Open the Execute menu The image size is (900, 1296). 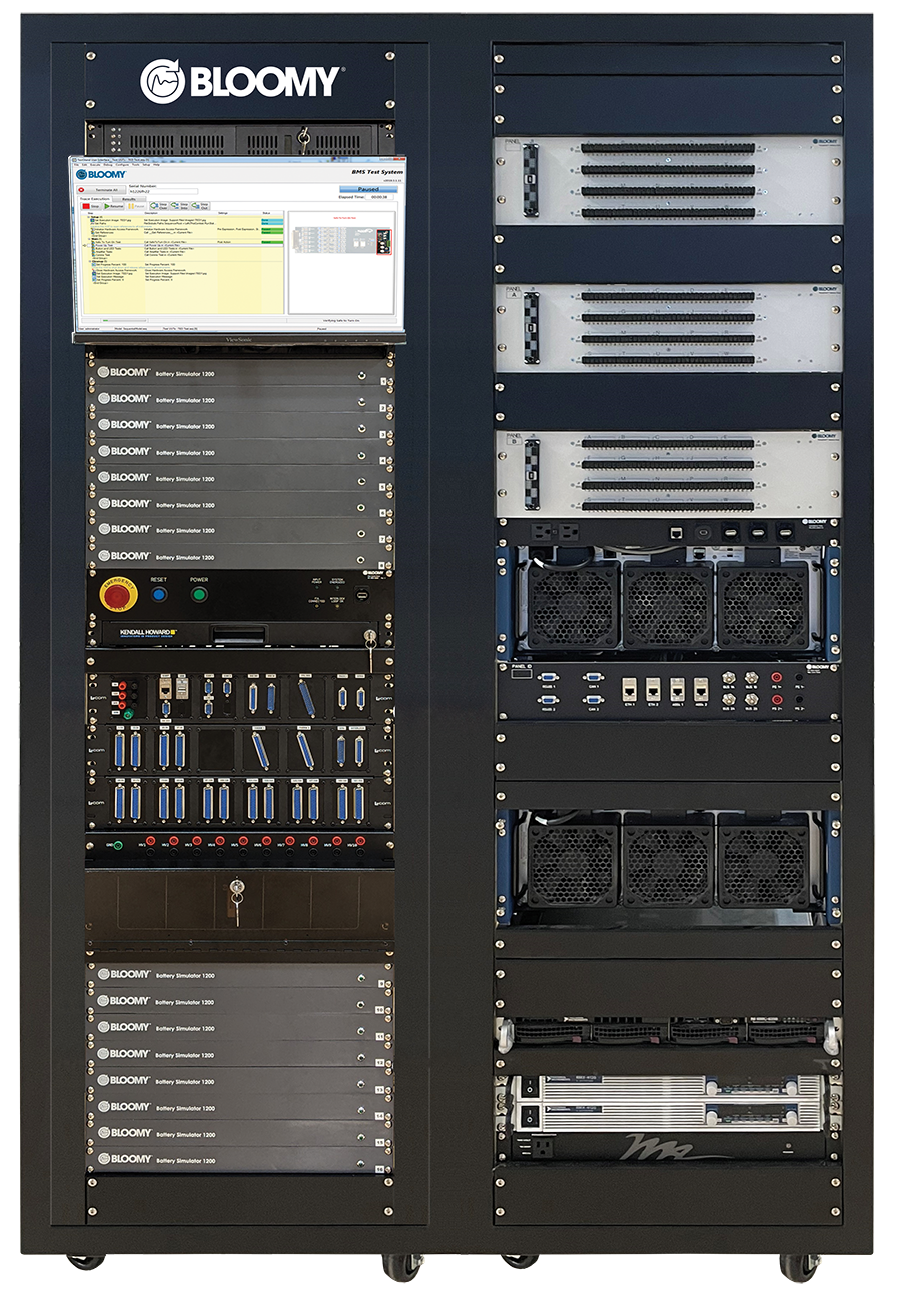click(x=94, y=164)
